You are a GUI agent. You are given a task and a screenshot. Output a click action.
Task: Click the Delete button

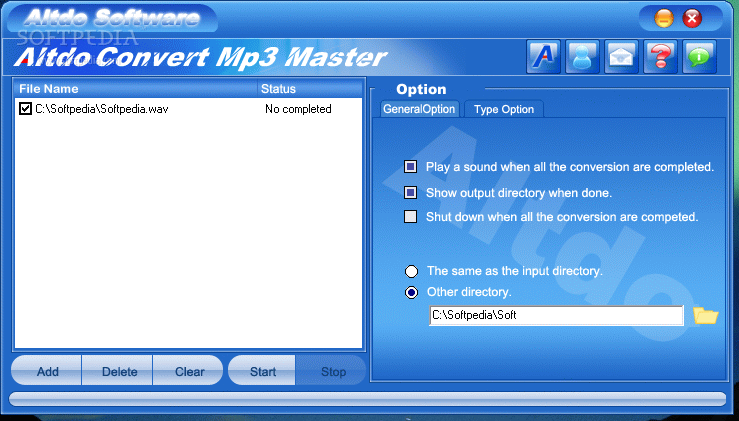click(117, 371)
